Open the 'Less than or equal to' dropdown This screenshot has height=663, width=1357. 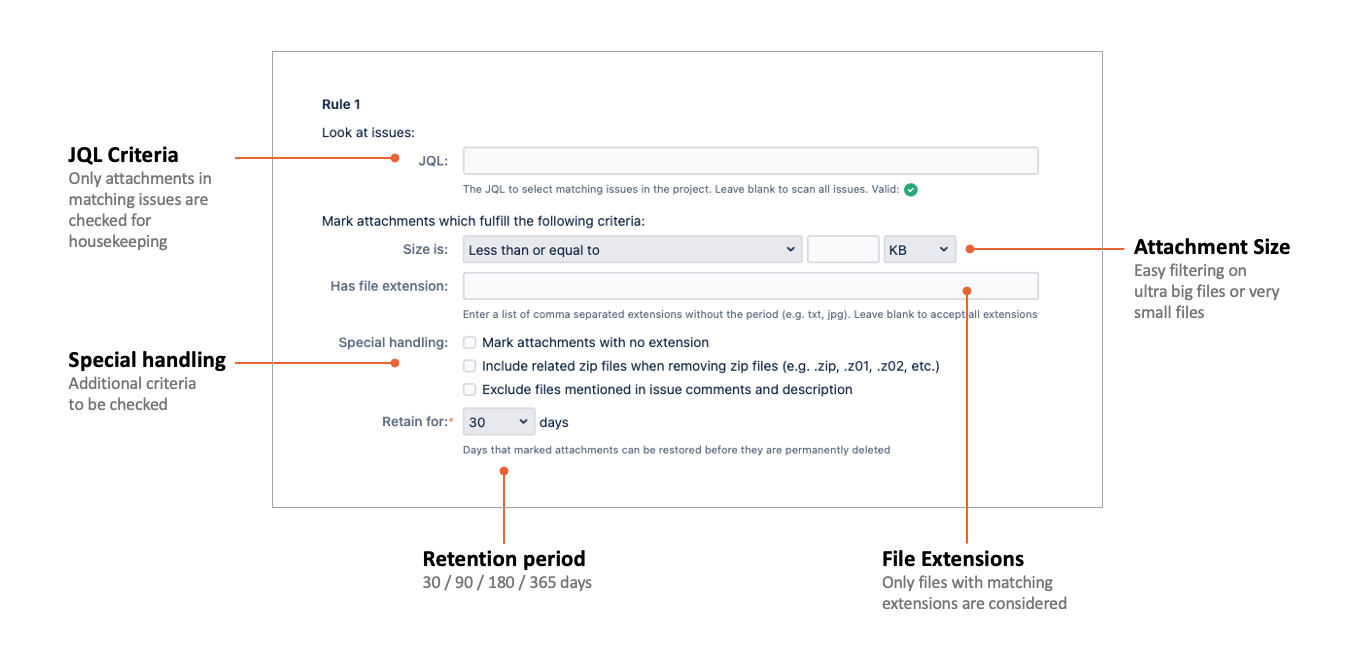[x=633, y=250]
